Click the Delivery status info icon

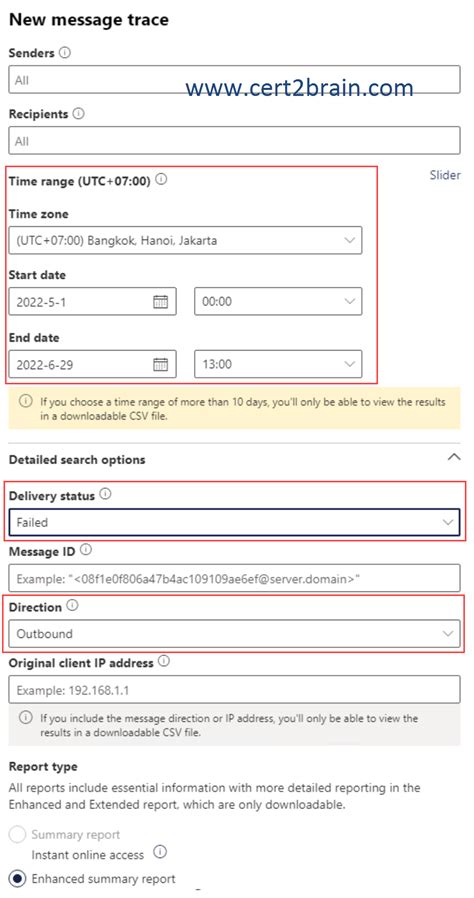click(105, 495)
